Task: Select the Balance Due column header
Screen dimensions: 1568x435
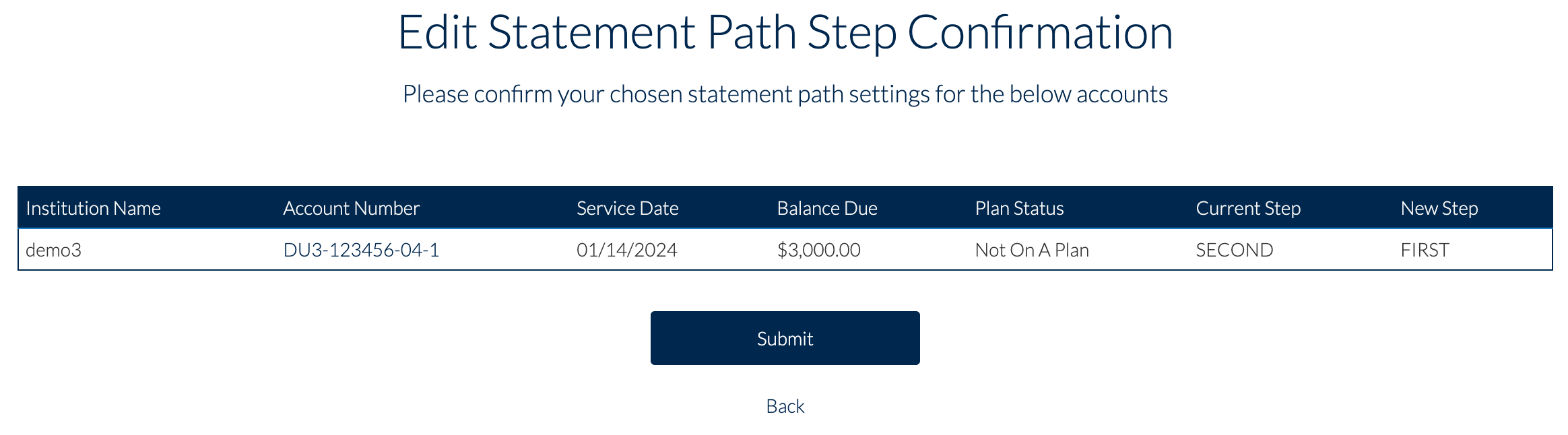Action: pyautogui.click(x=826, y=208)
